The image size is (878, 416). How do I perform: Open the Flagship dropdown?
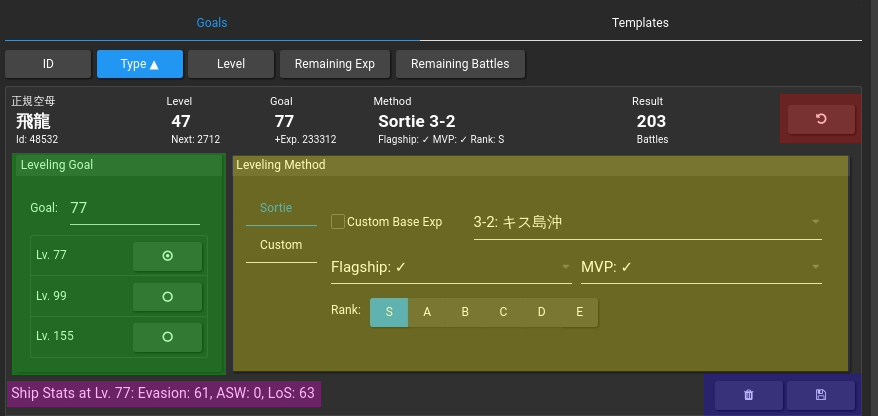tap(451, 268)
